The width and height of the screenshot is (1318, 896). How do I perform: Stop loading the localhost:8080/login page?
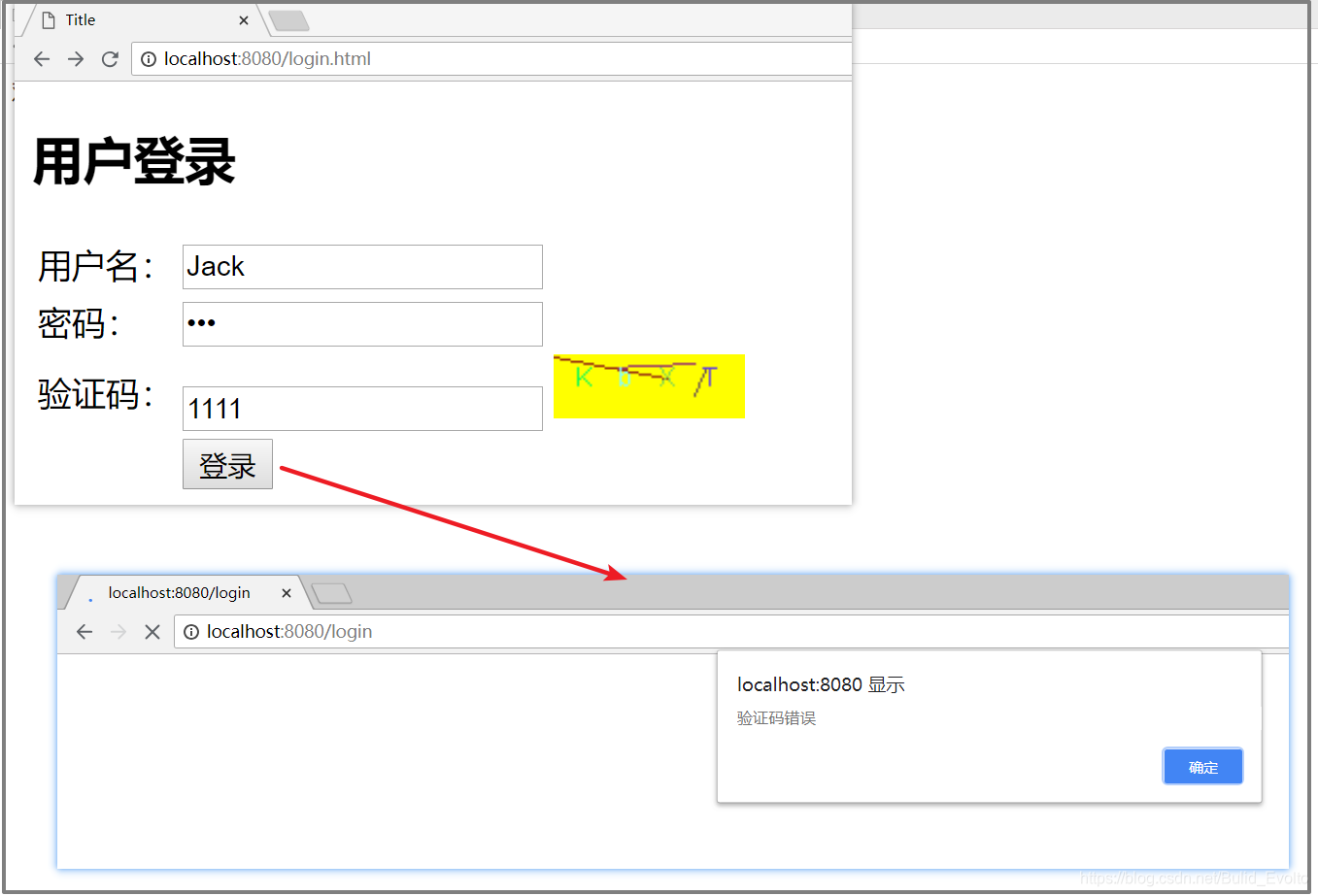click(x=152, y=632)
